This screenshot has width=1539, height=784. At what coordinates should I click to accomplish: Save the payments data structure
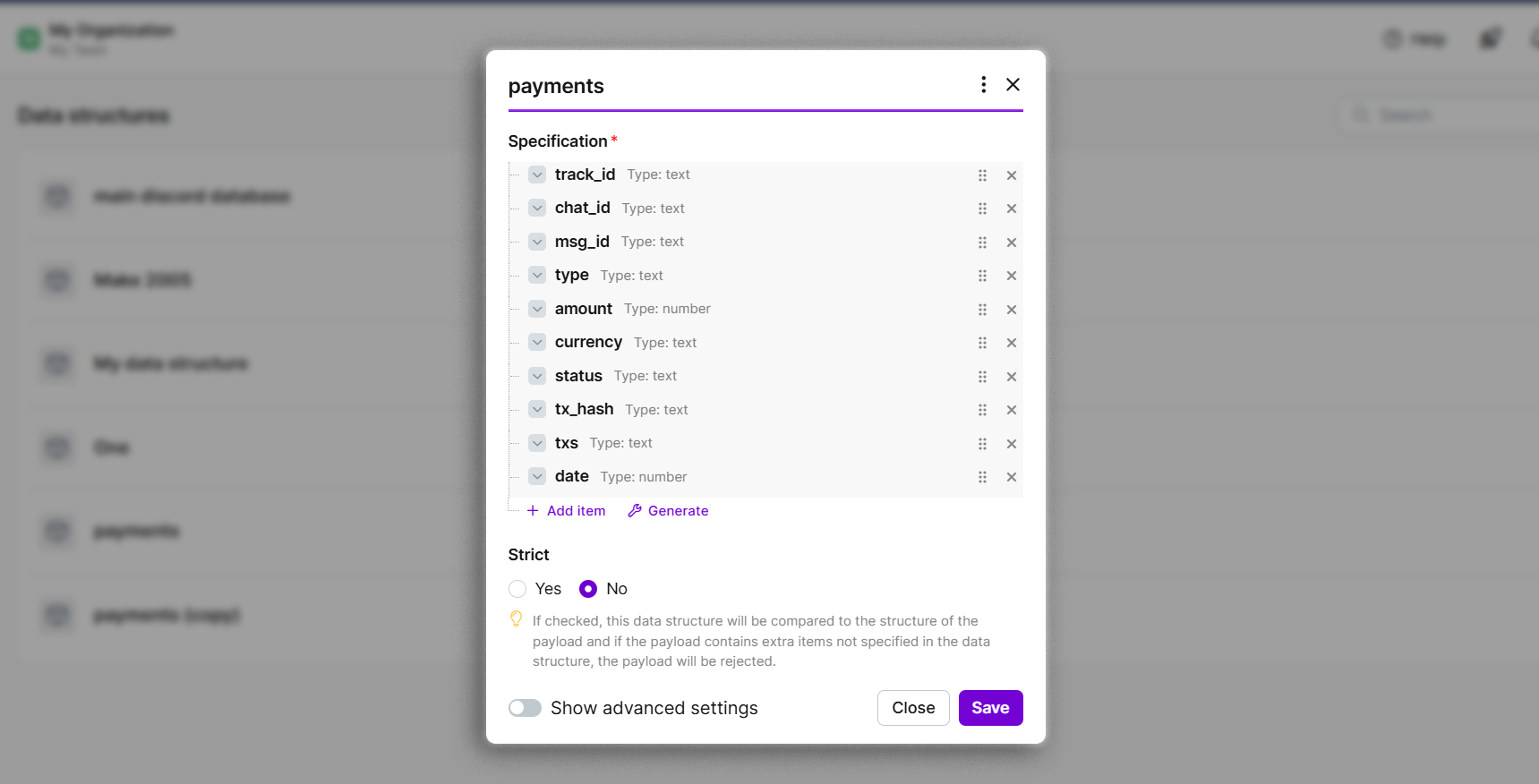[x=990, y=708]
